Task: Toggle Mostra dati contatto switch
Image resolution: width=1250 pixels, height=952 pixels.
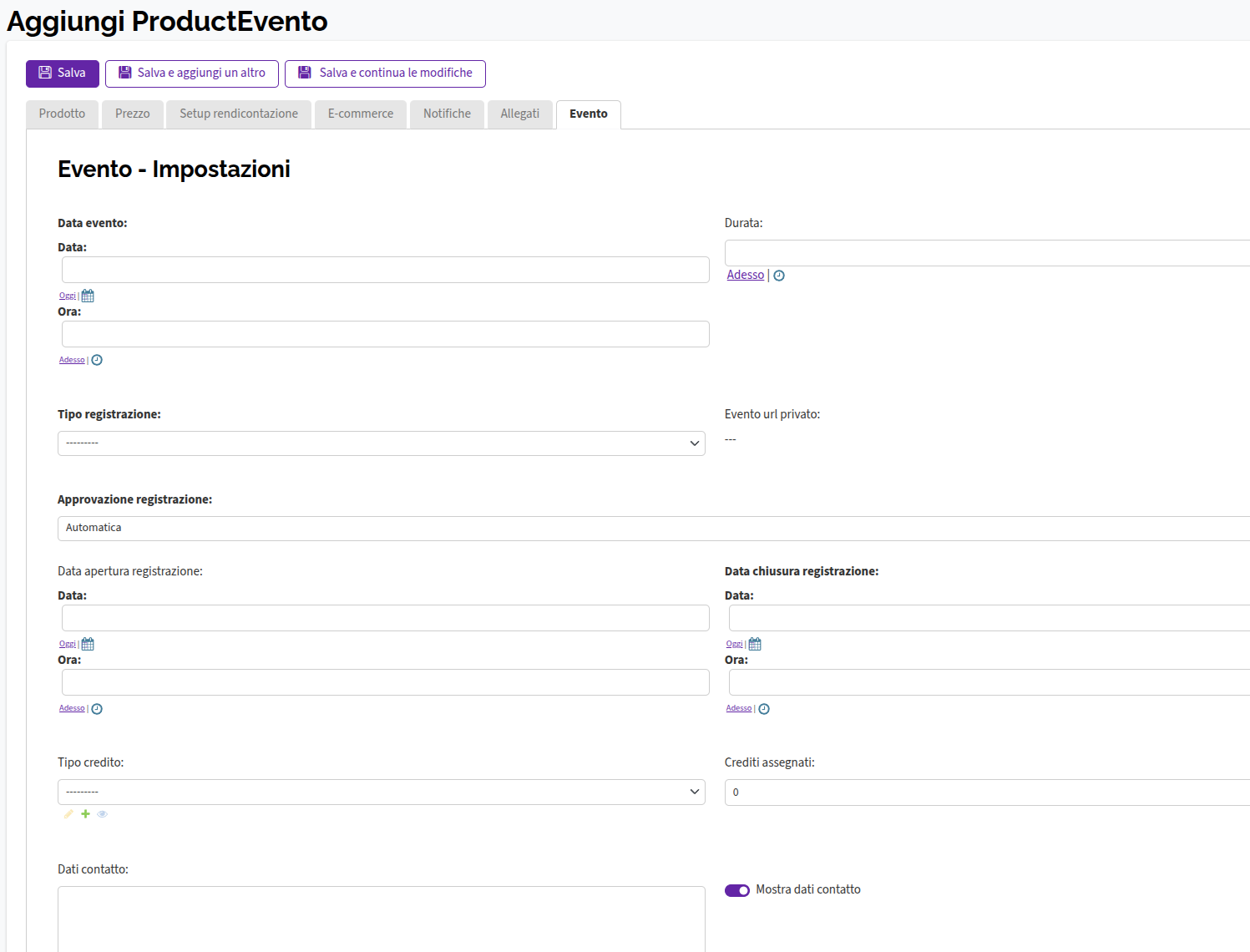Action: pos(737,890)
